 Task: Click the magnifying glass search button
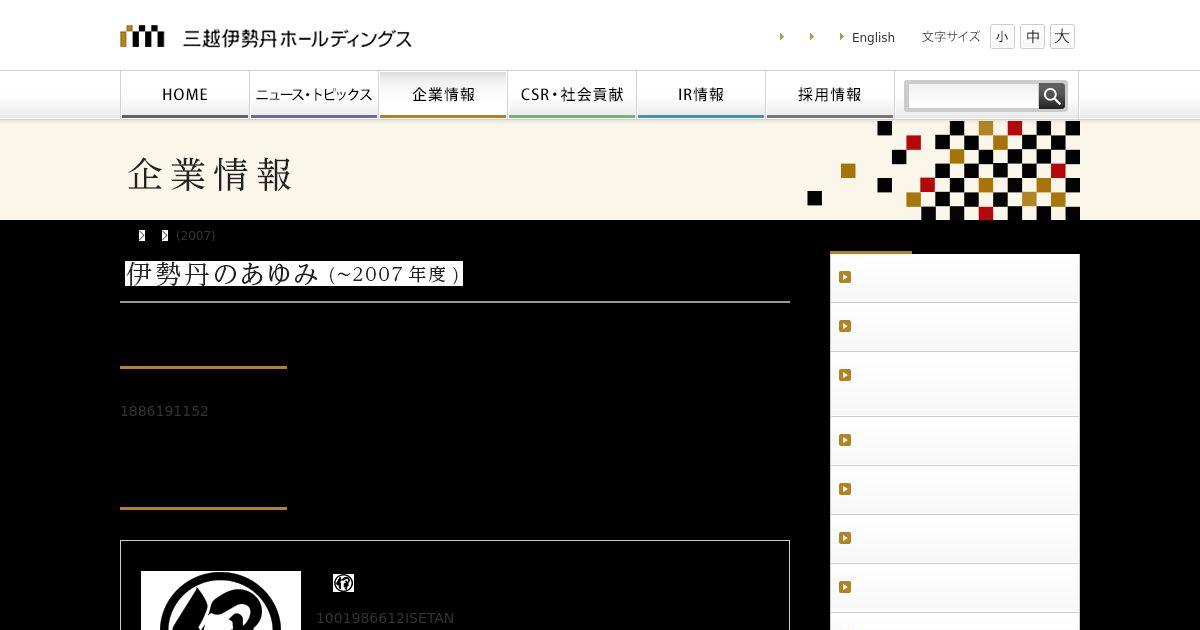1052,96
